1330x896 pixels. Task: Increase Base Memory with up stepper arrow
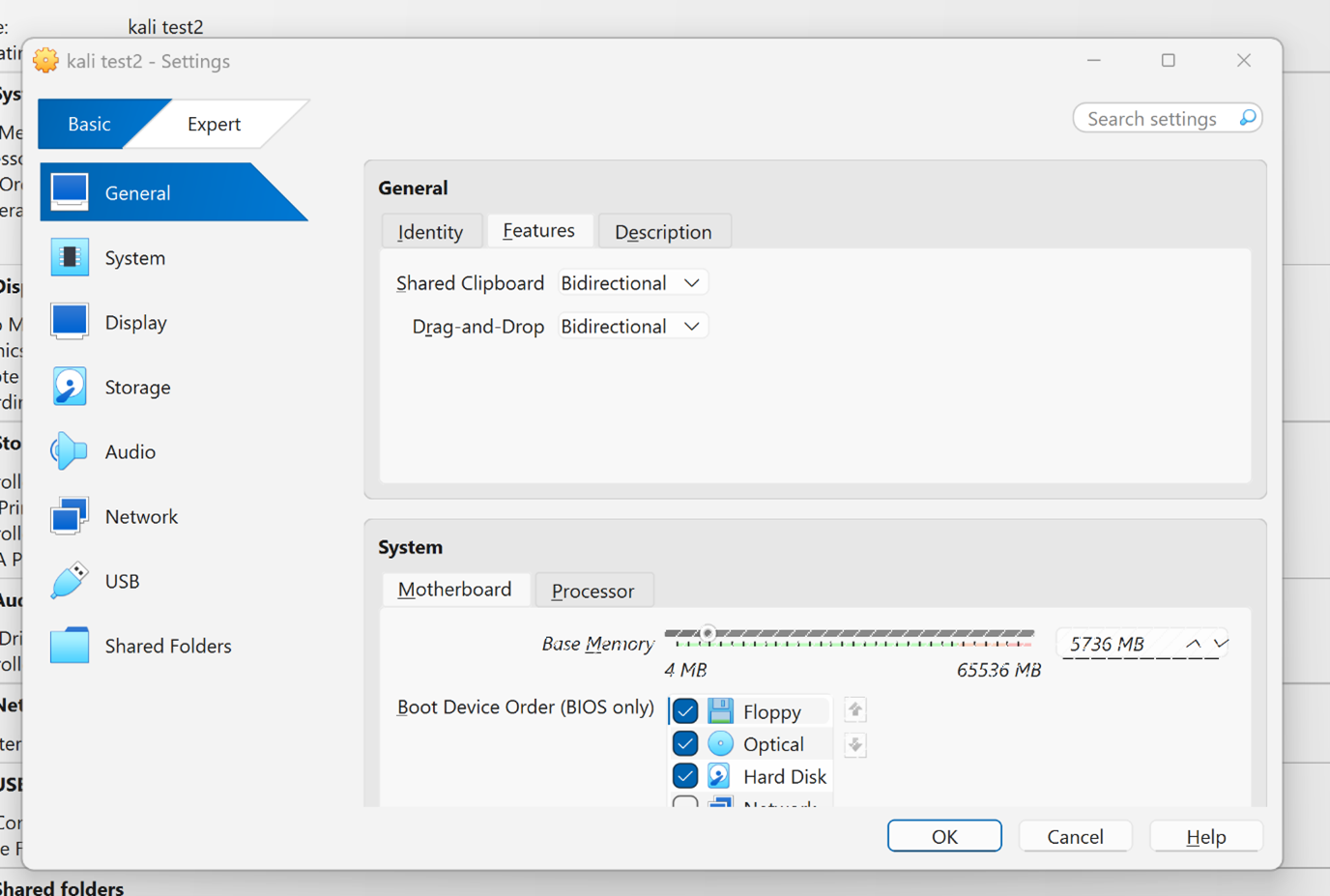pos(1194,644)
